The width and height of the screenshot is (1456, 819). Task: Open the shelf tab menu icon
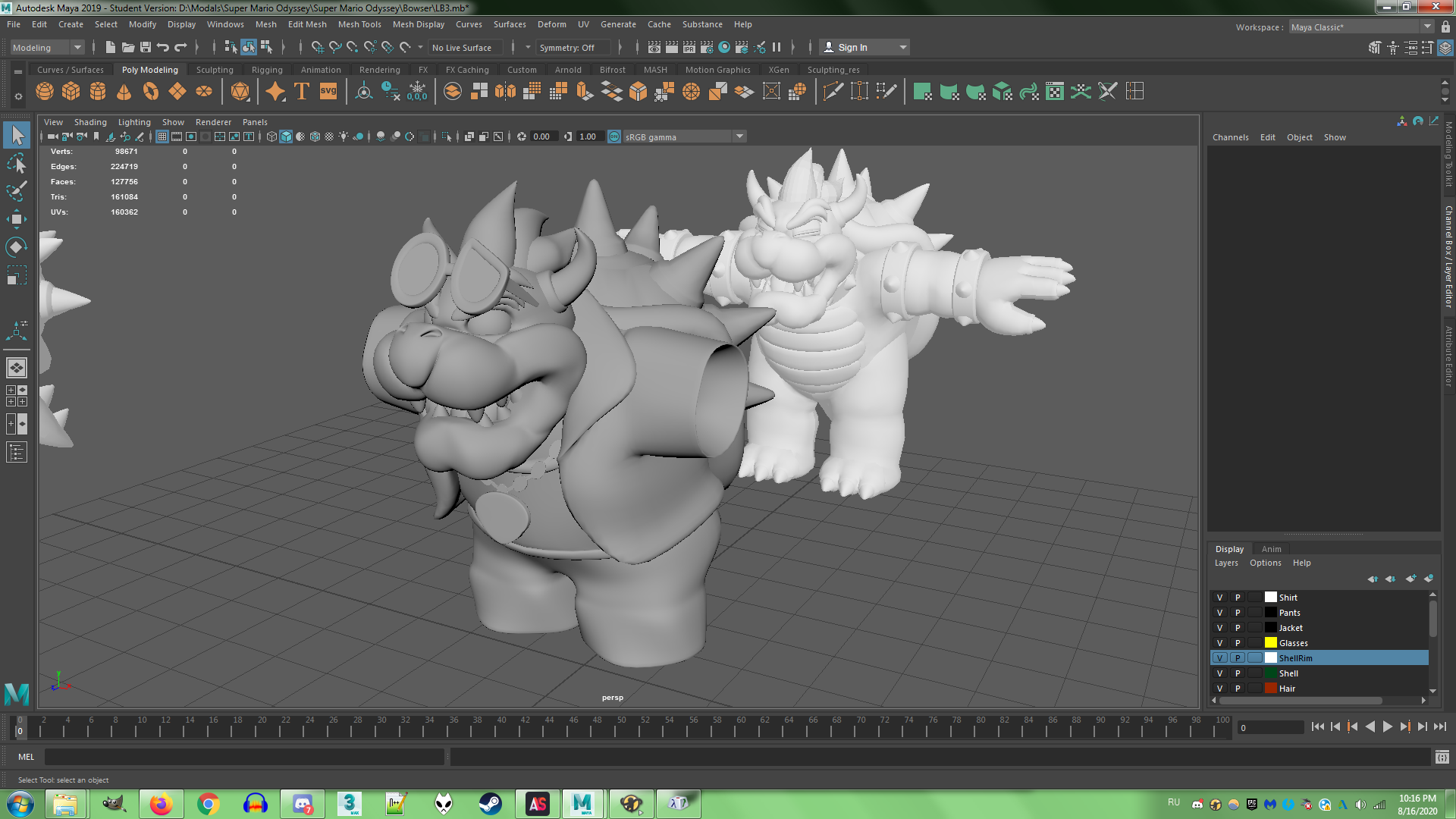point(18,71)
